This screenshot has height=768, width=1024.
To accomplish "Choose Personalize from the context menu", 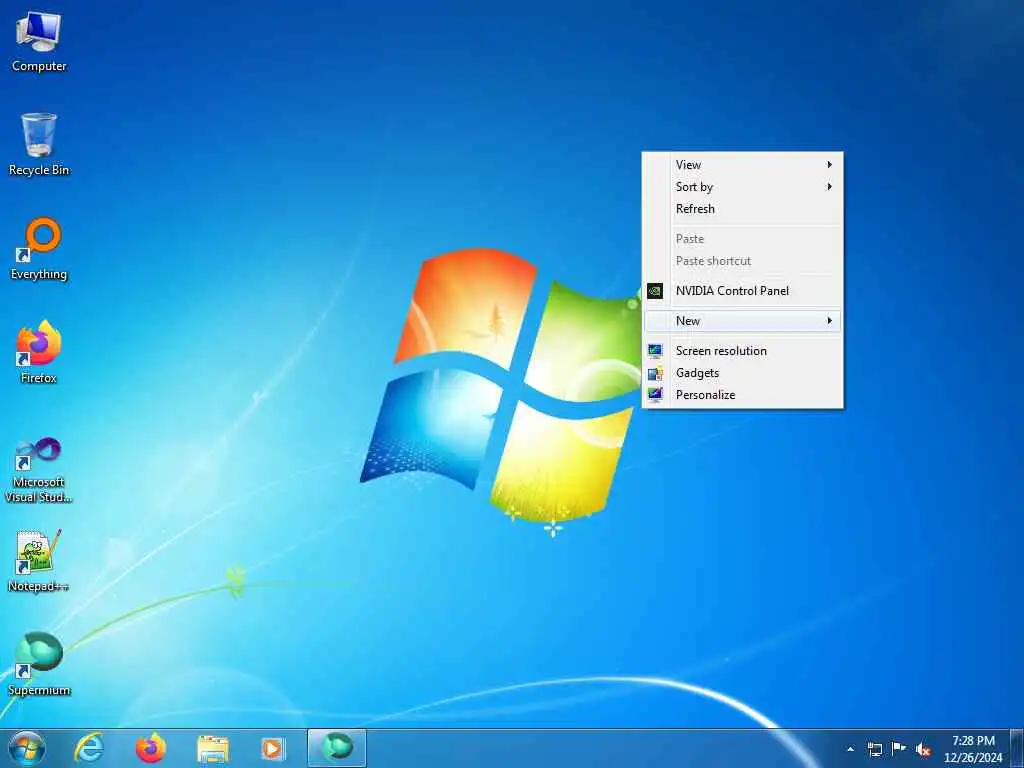I will tap(743, 395).
